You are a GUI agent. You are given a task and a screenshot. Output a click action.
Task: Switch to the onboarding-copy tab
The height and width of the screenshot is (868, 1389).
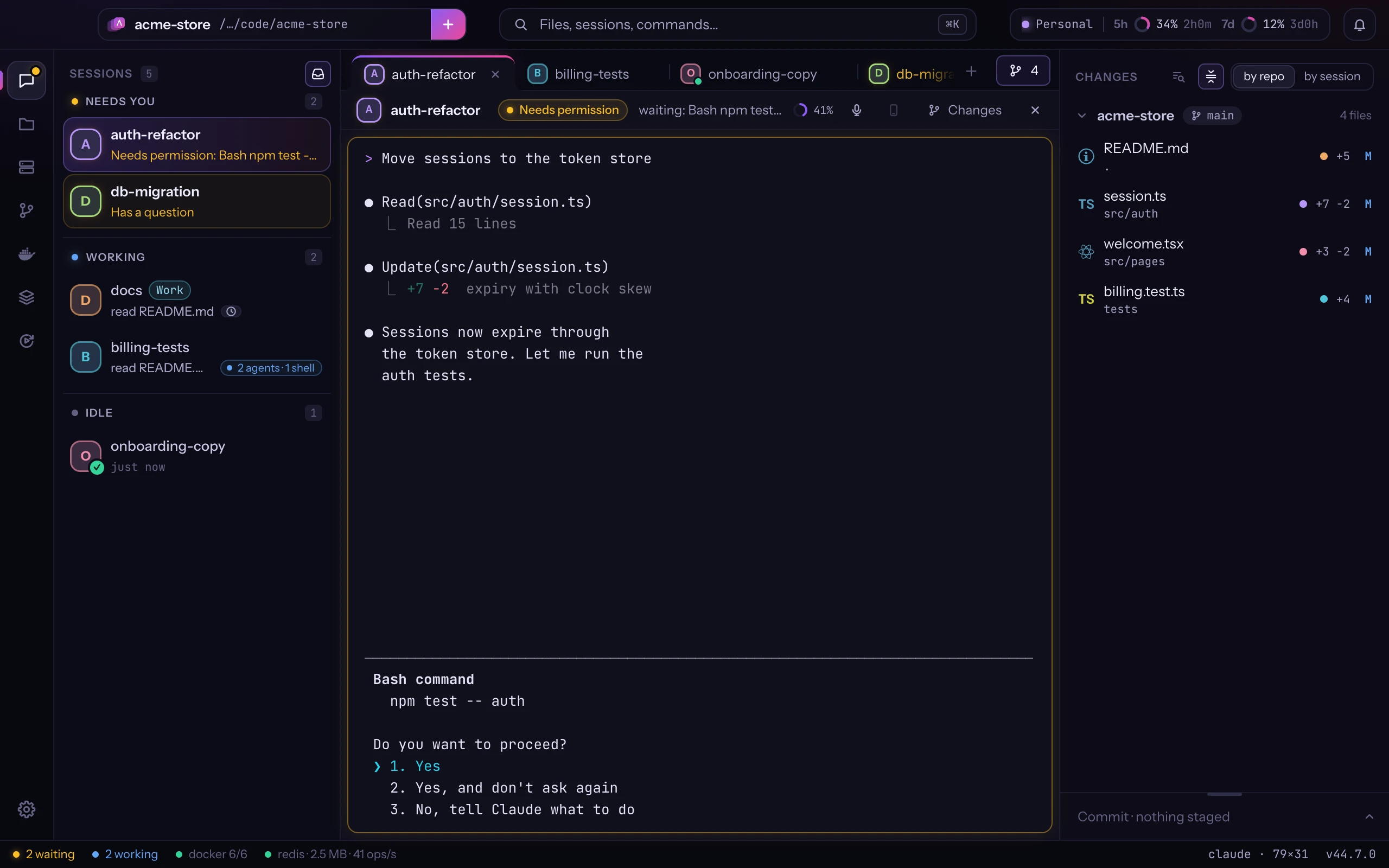[762, 74]
